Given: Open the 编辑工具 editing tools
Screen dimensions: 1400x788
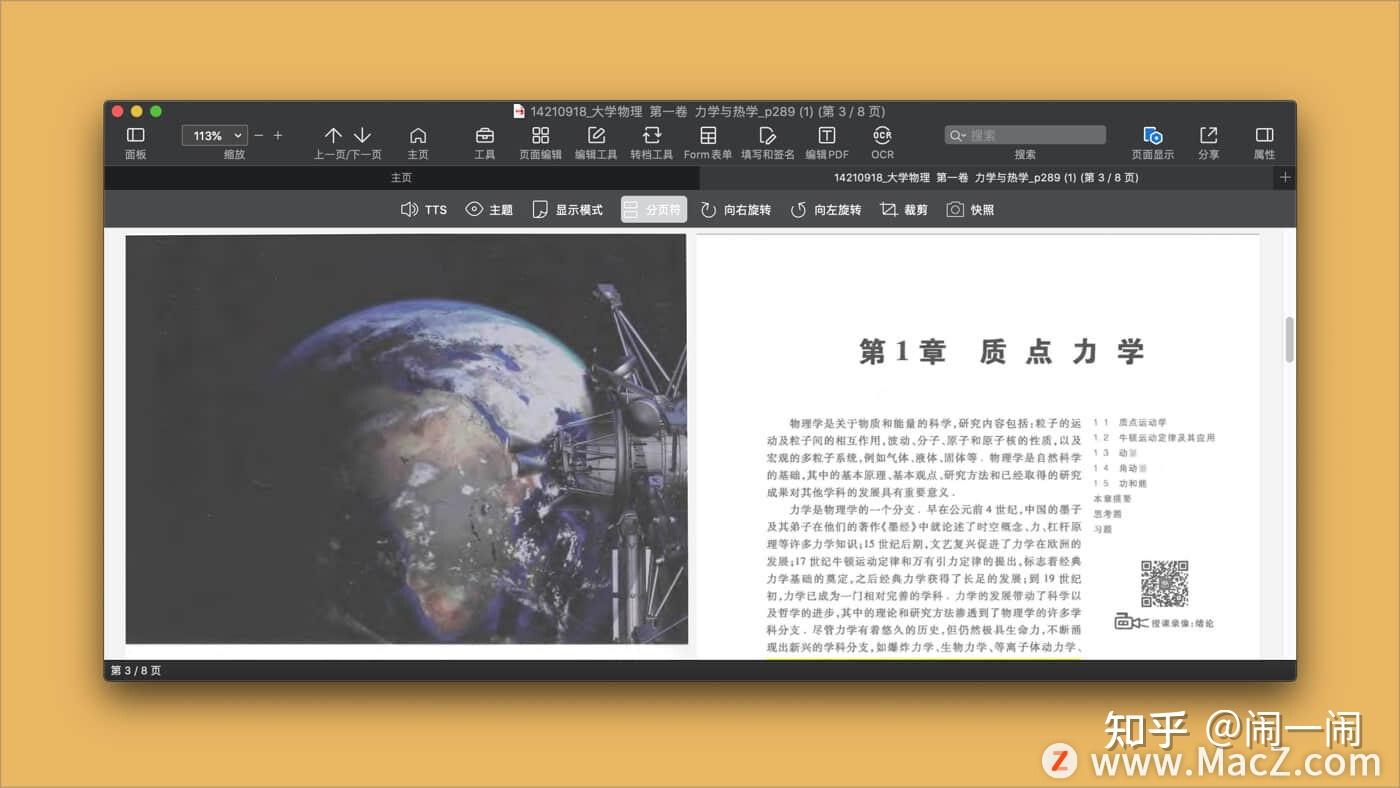Looking at the screenshot, I should coord(596,141).
